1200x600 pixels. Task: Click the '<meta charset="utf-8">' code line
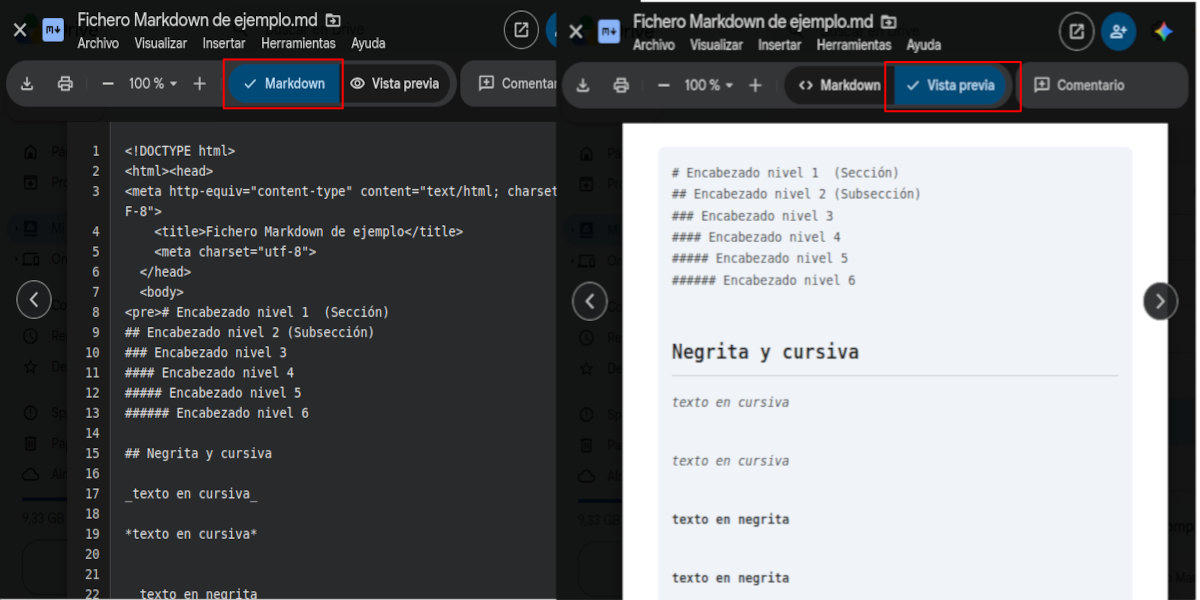tap(235, 252)
